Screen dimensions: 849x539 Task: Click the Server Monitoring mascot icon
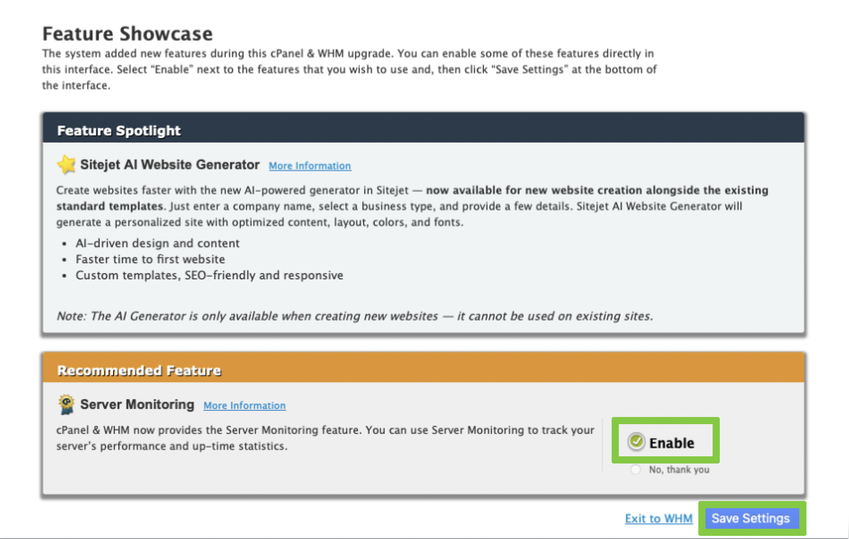(66, 405)
